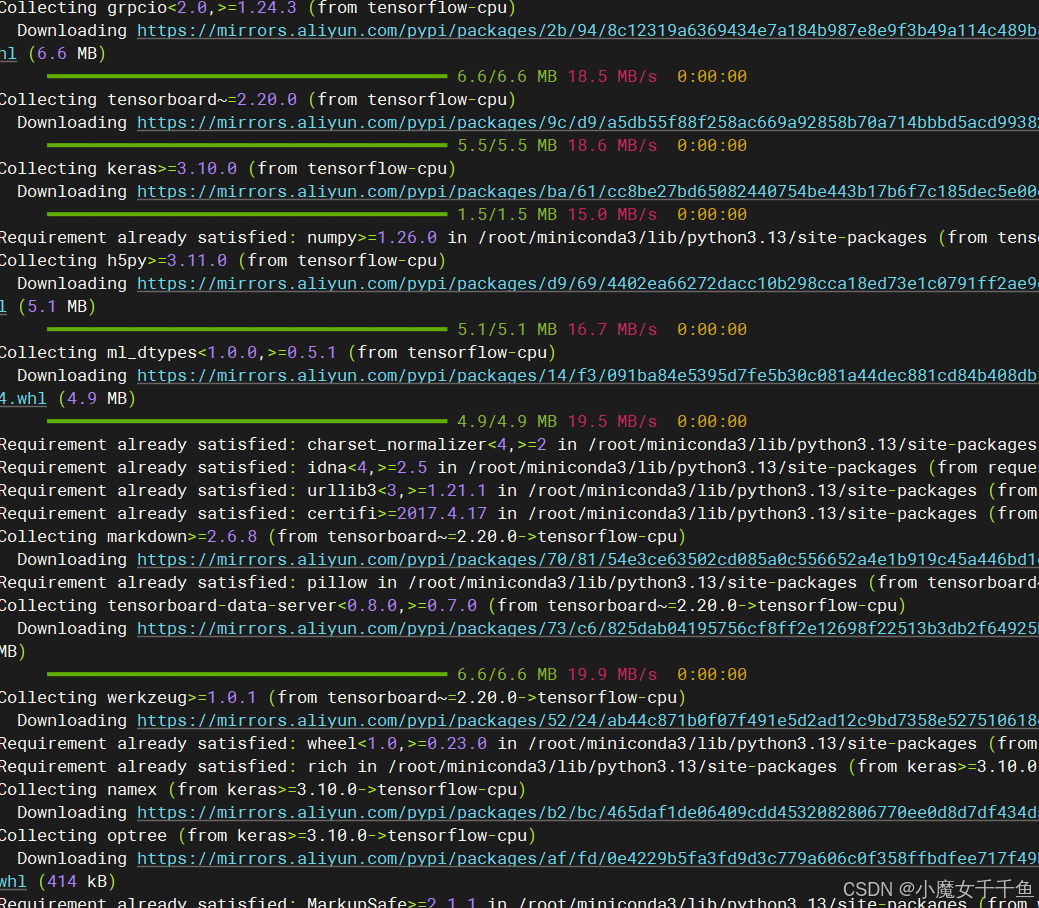This screenshot has height=908, width=1039.
Task: Click the '(6.6 MB)' size text
Action: [x=67, y=54]
